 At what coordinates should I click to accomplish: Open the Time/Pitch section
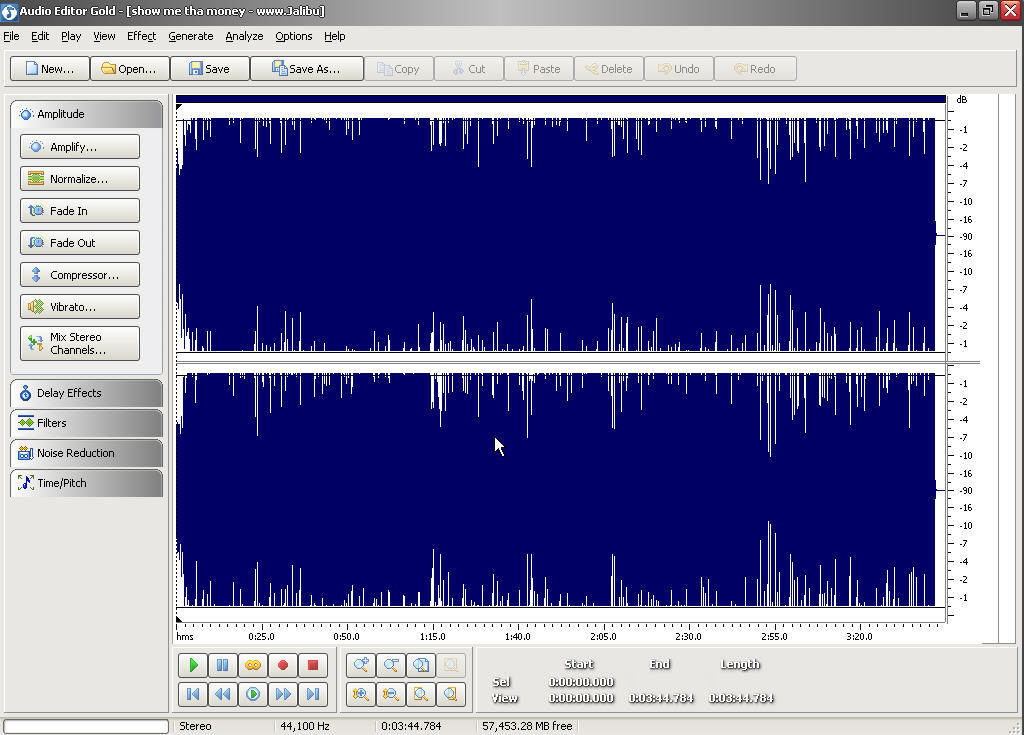86,483
